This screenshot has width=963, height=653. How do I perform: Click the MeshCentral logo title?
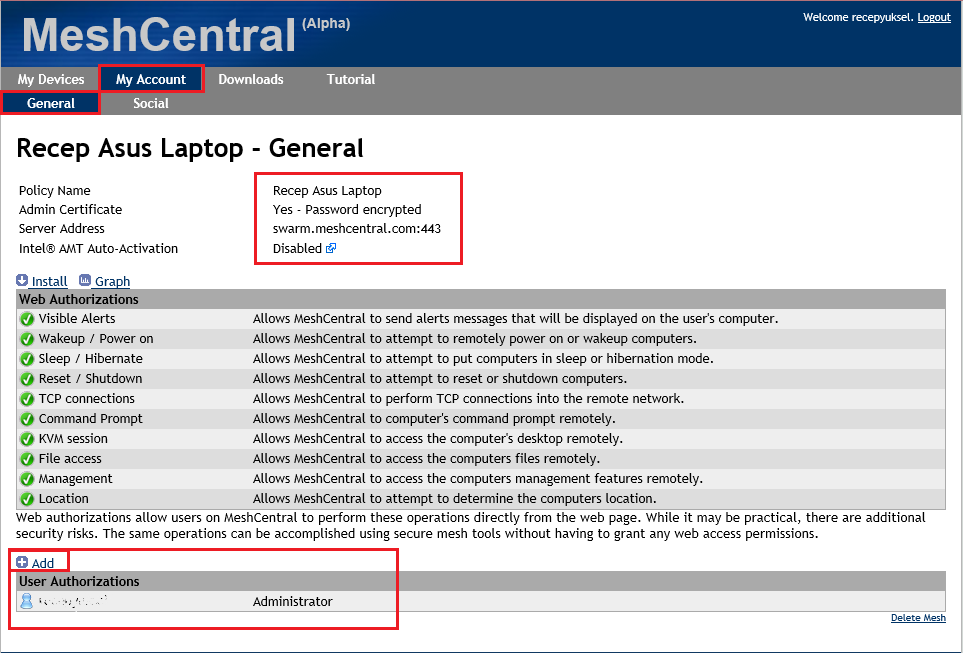coord(159,34)
